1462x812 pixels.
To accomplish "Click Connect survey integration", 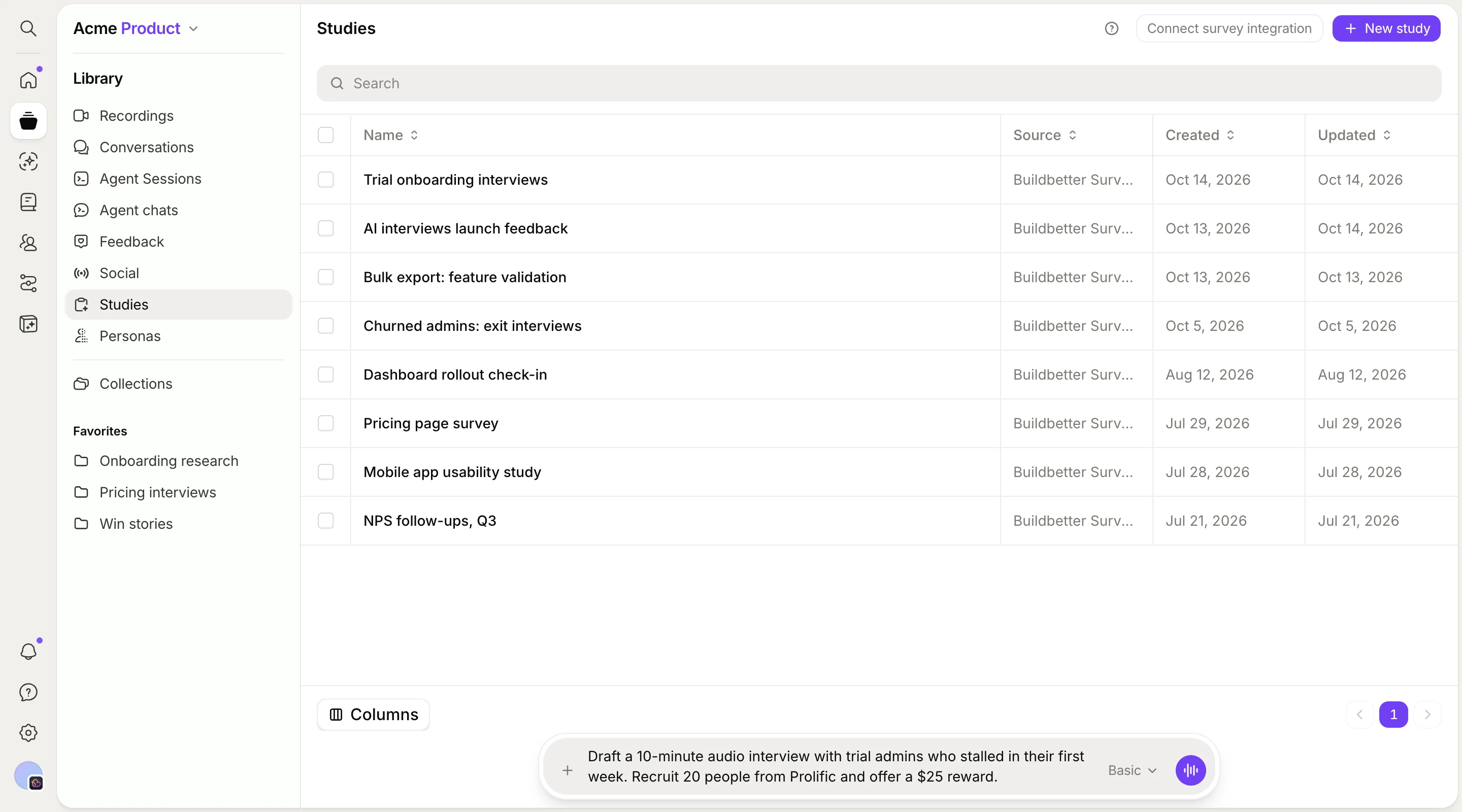I will tap(1230, 28).
